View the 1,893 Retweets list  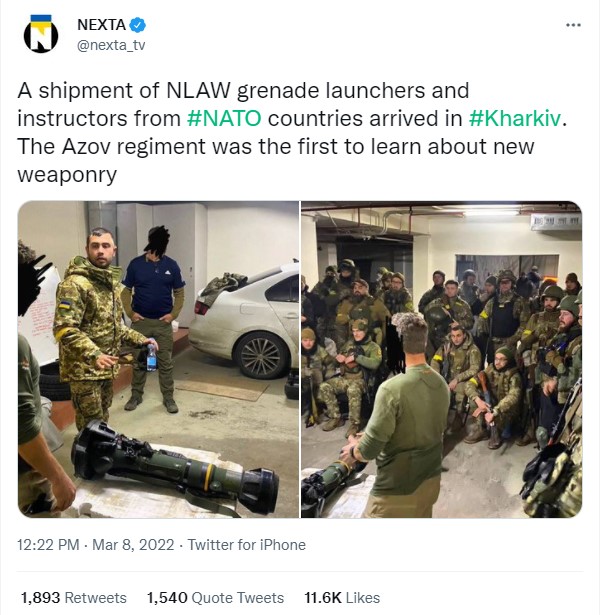click(74, 597)
